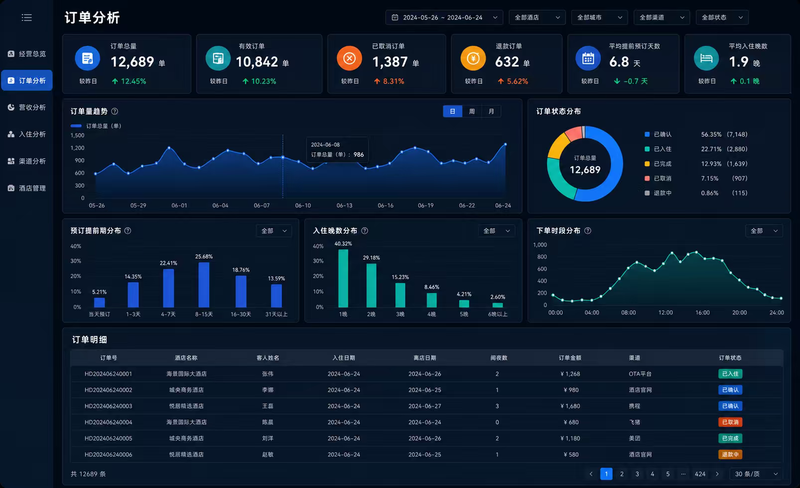The image size is (800, 488).
Task: Open the 全部酒店 dropdown filter
Action: click(537, 17)
